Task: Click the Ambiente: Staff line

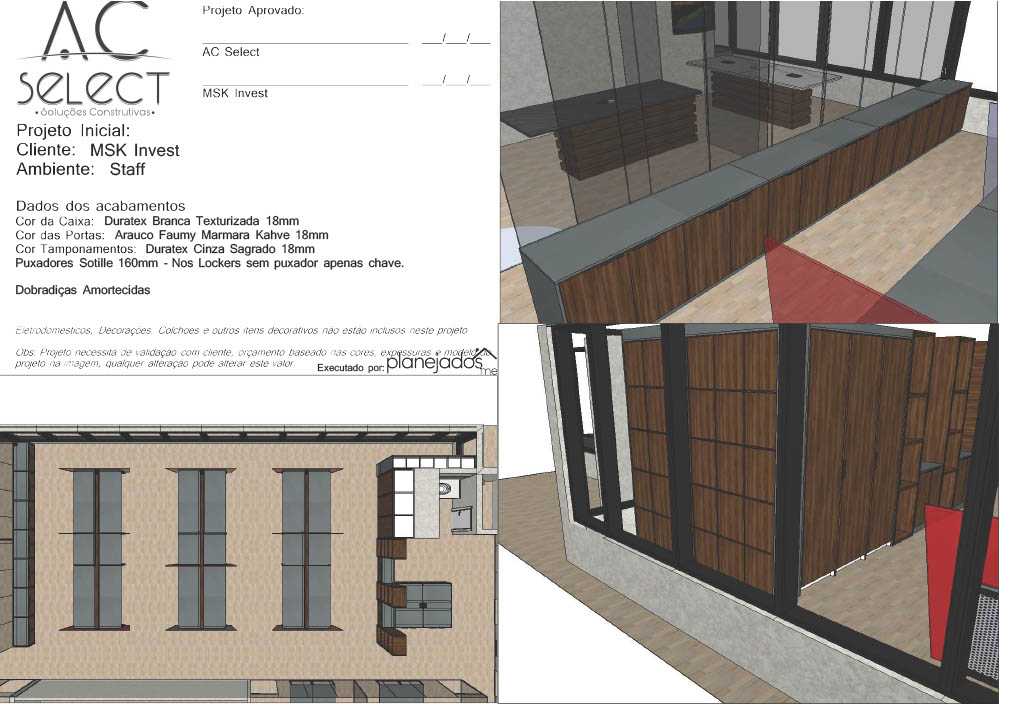Action: coord(81,169)
